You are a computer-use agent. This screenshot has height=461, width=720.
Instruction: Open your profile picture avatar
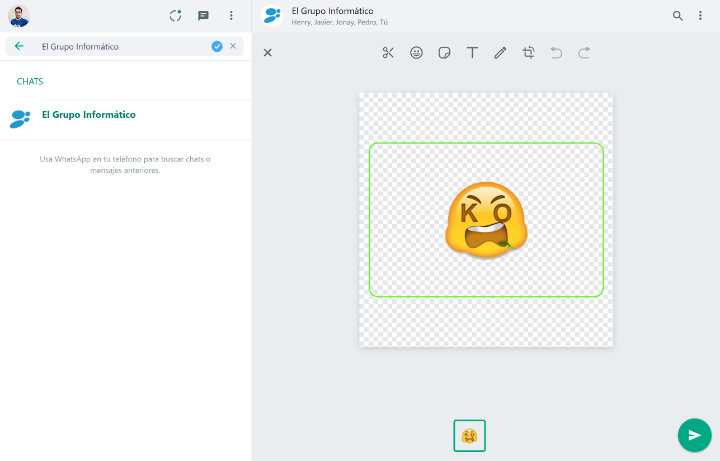coord(19,16)
